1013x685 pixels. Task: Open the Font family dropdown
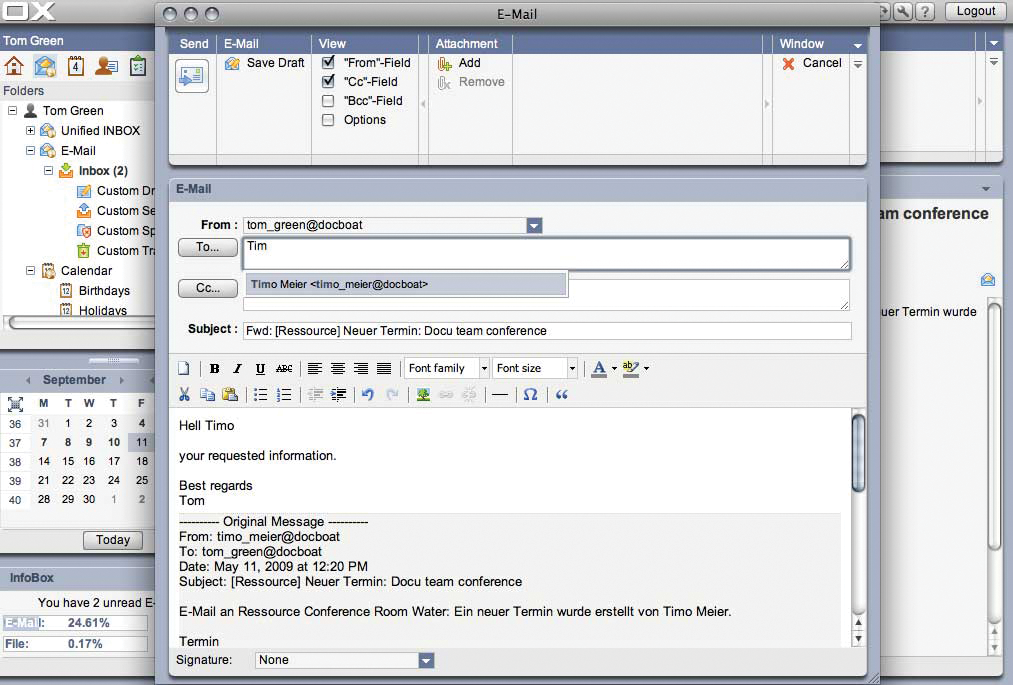click(x=446, y=369)
